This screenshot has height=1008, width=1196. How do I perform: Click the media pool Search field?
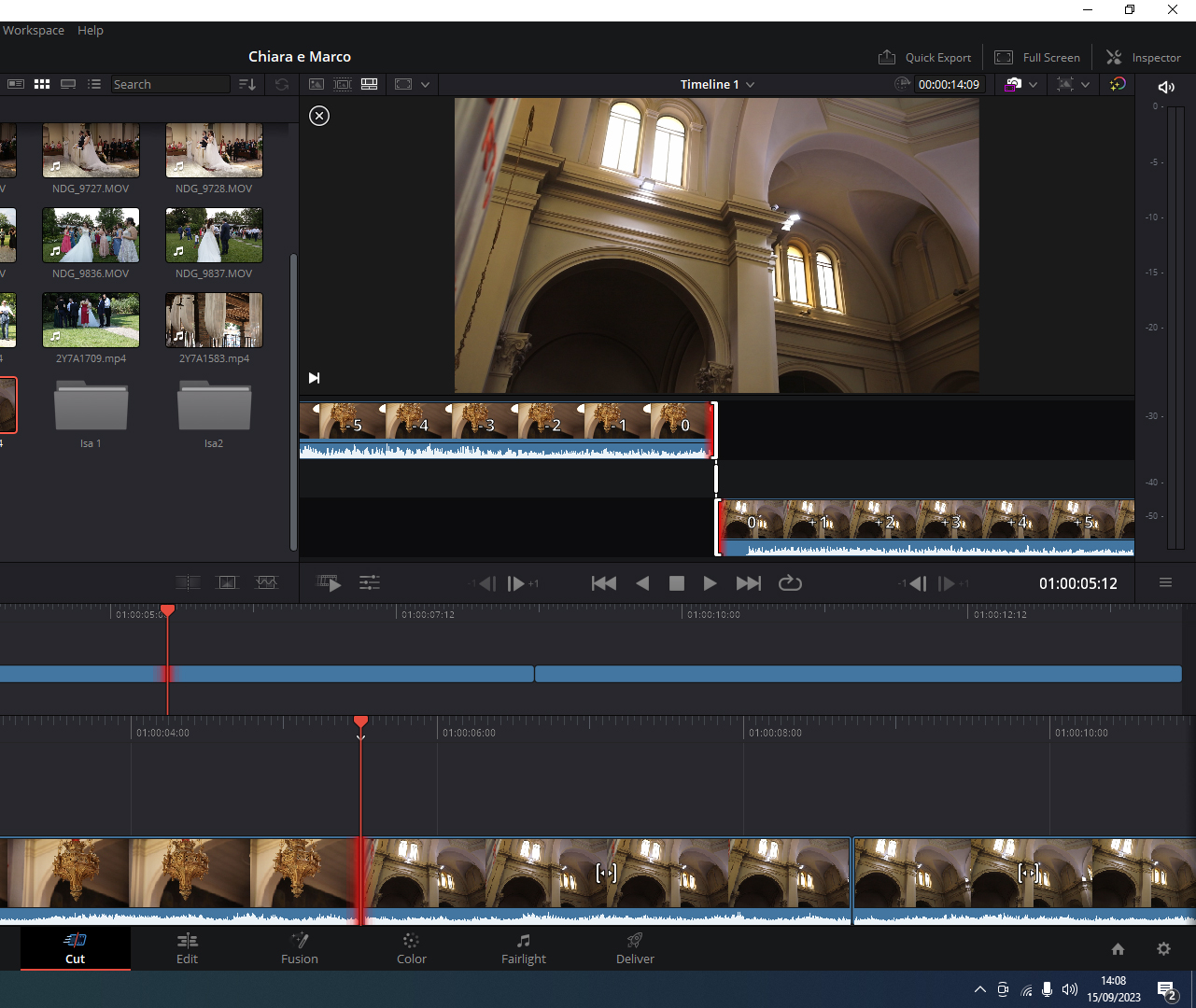coord(170,84)
